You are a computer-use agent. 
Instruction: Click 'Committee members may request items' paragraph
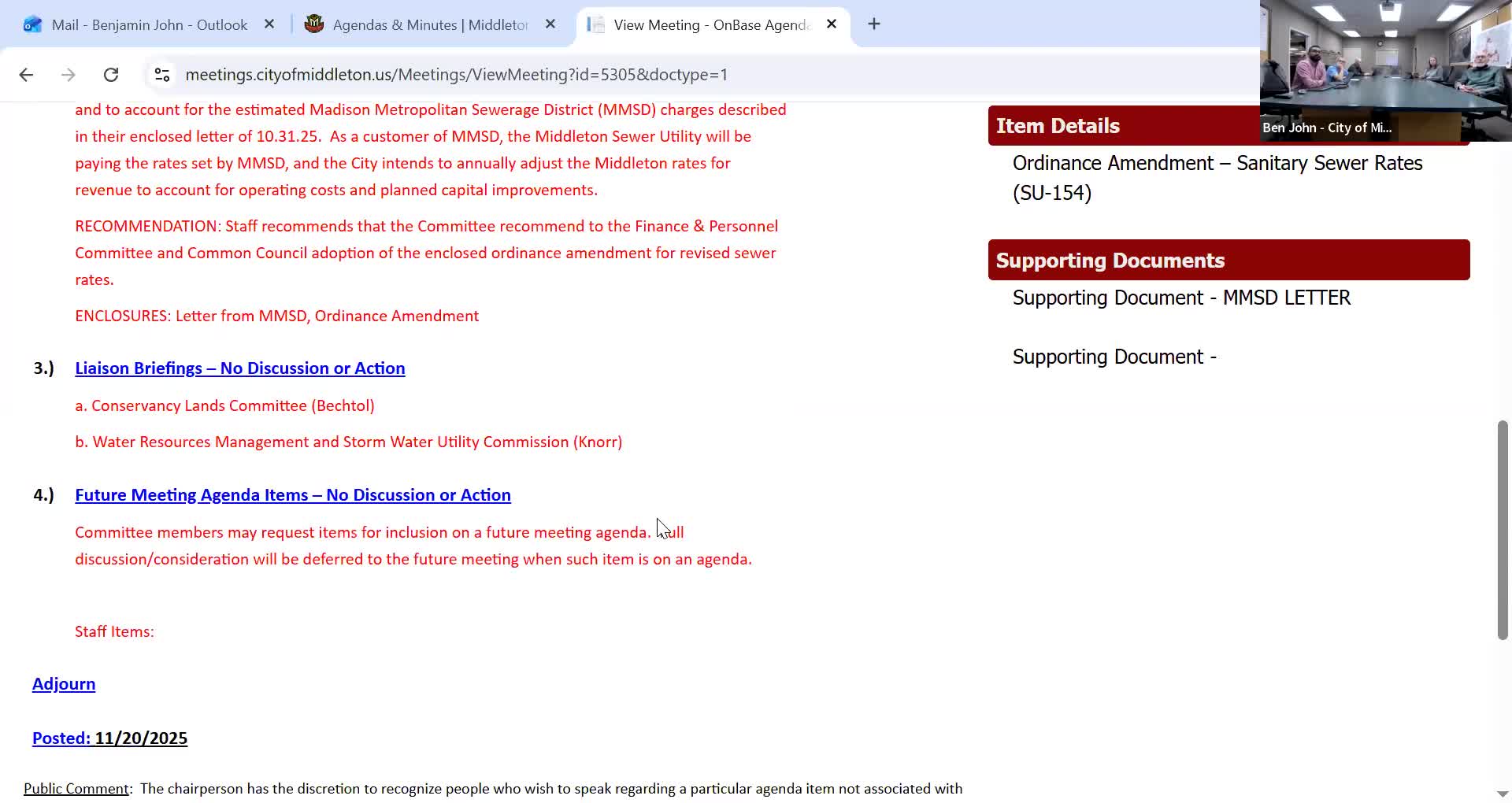[413, 546]
